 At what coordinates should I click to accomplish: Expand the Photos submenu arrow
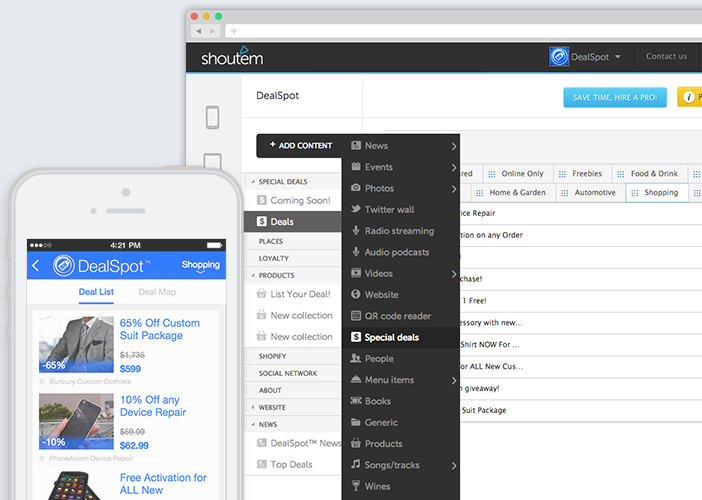coord(454,189)
